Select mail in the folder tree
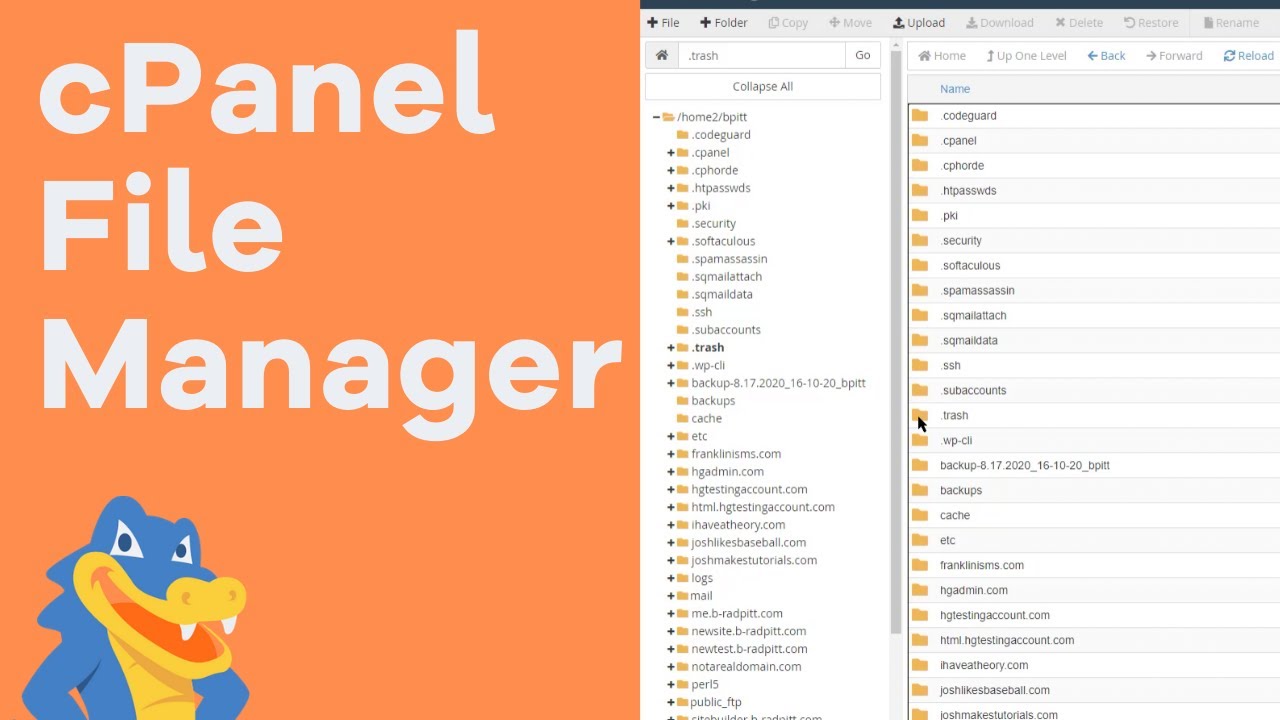This screenshot has width=1280, height=720. (701, 596)
